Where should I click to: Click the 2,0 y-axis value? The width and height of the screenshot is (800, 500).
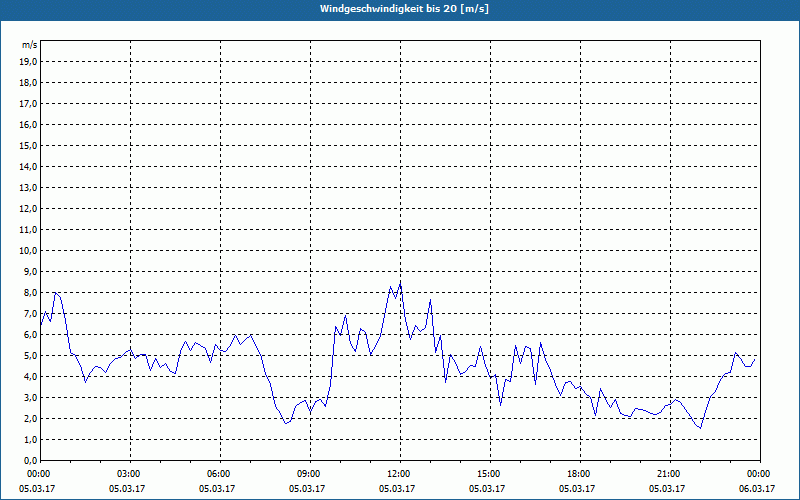click(30, 418)
